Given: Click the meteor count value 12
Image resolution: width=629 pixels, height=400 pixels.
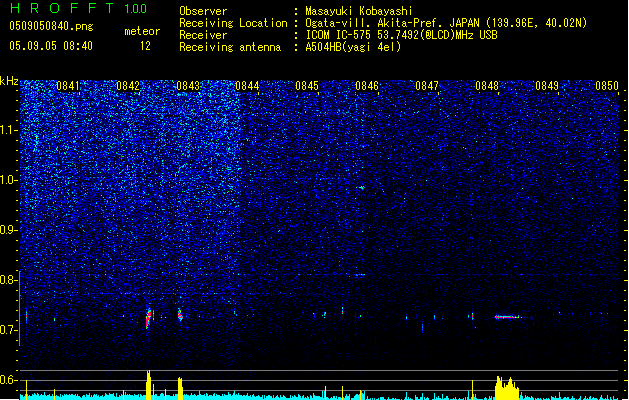Looking at the screenshot, I should point(145,46).
